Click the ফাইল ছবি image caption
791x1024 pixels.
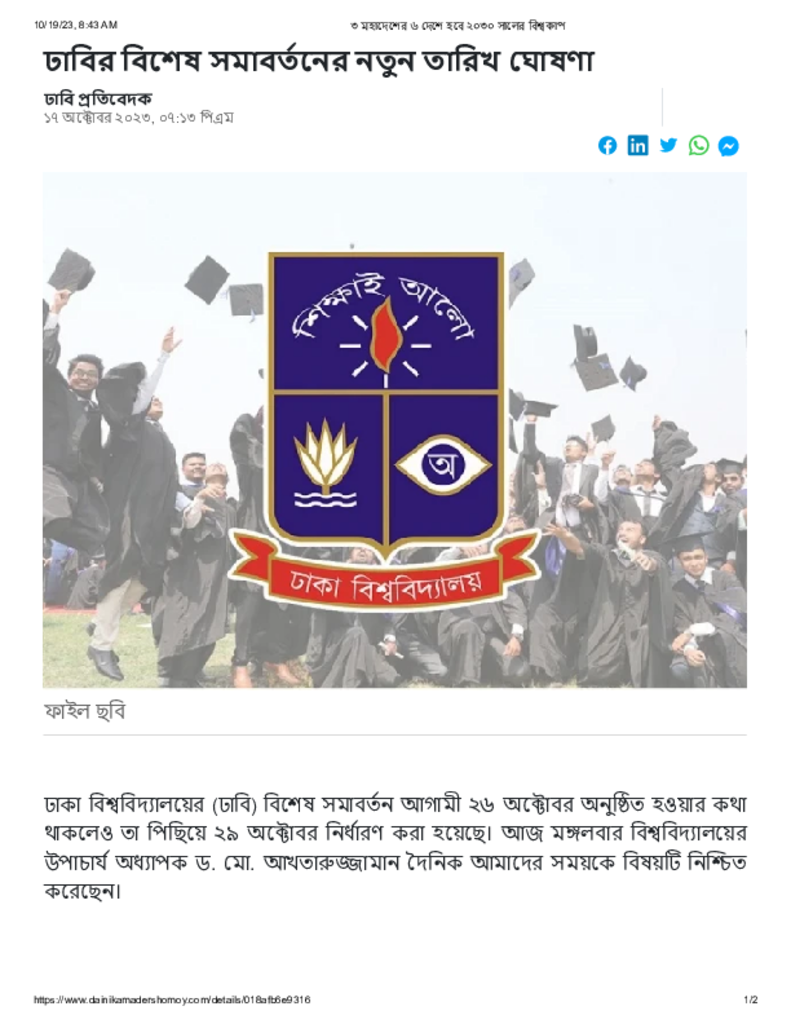click(x=84, y=711)
